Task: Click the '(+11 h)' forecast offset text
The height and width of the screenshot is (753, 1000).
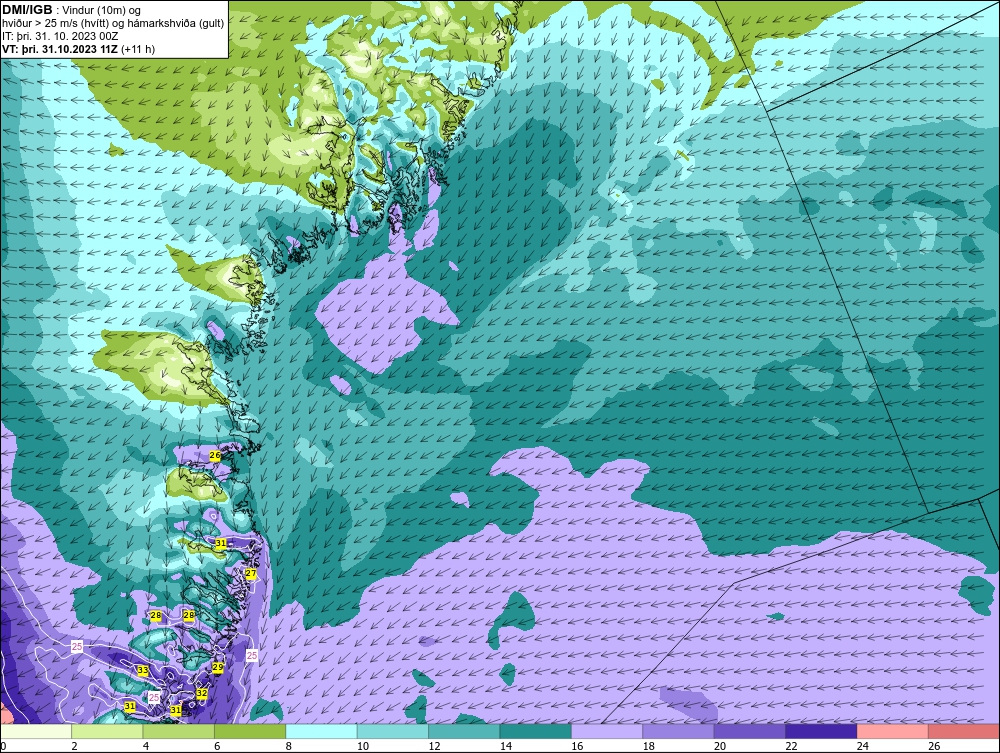Action: [x=138, y=49]
